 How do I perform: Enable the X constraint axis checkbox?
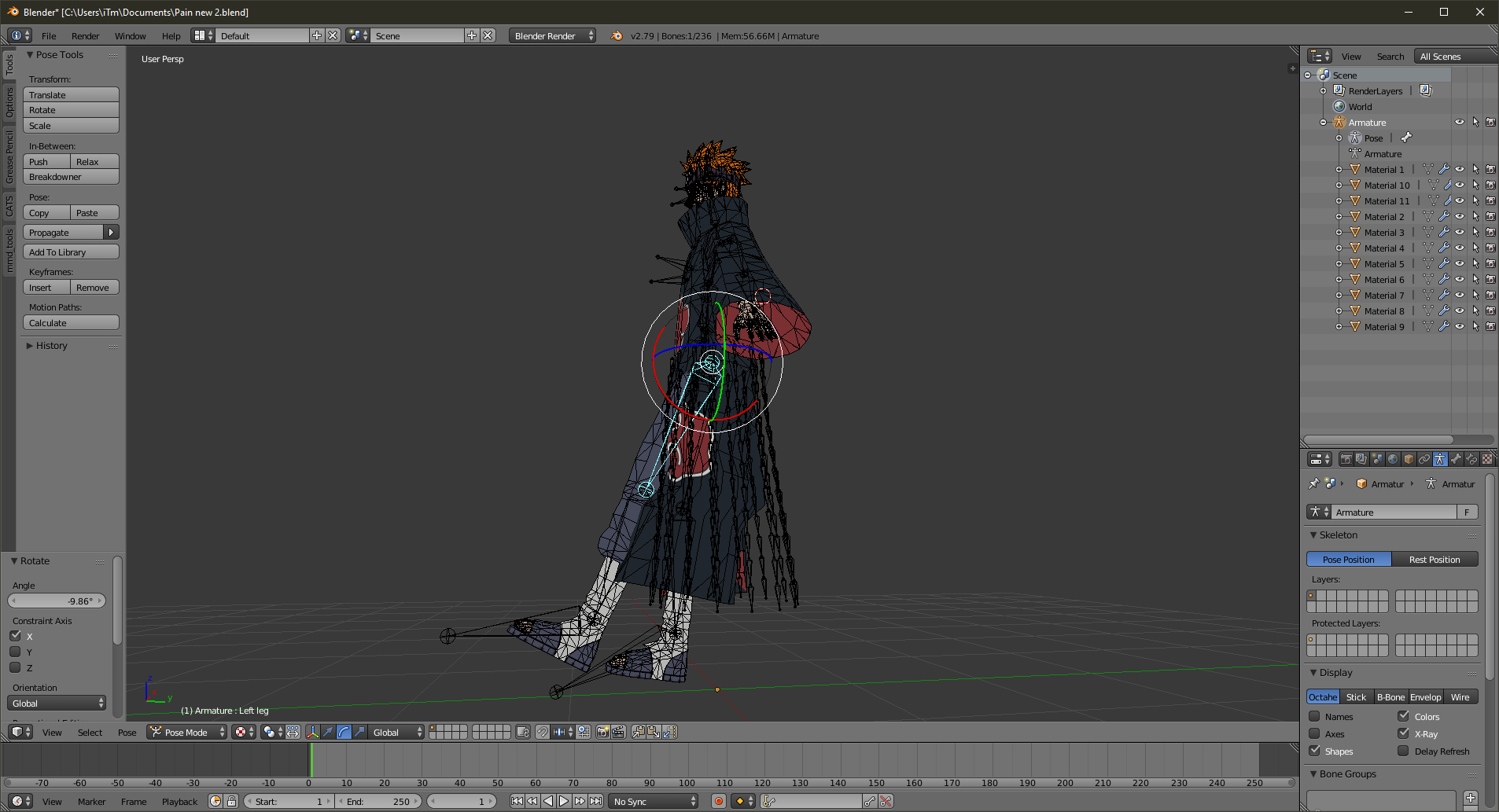[x=15, y=636]
